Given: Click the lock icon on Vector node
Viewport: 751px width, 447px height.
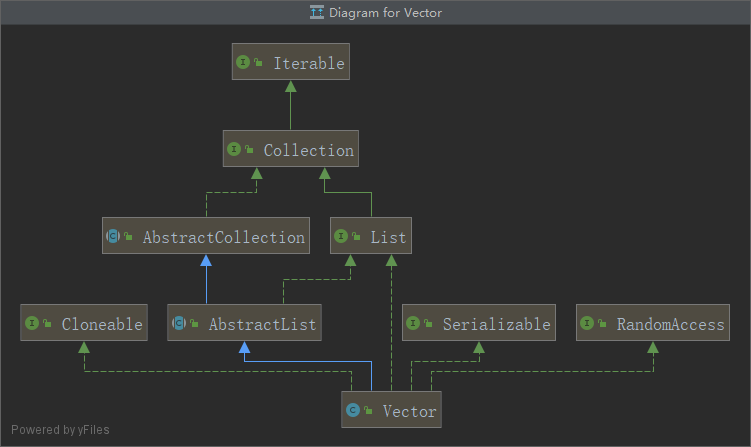Looking at the screenshot, I should tap(368, 411).
